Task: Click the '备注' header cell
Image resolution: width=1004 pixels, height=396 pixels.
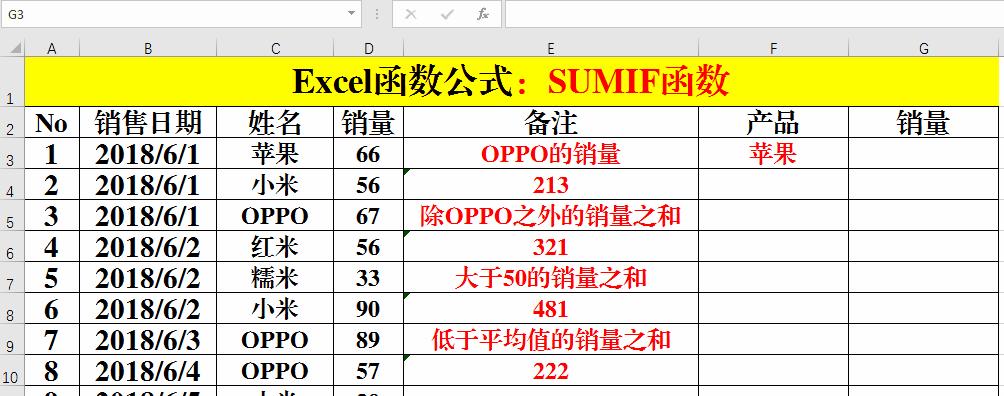Action: click(551, 122)
